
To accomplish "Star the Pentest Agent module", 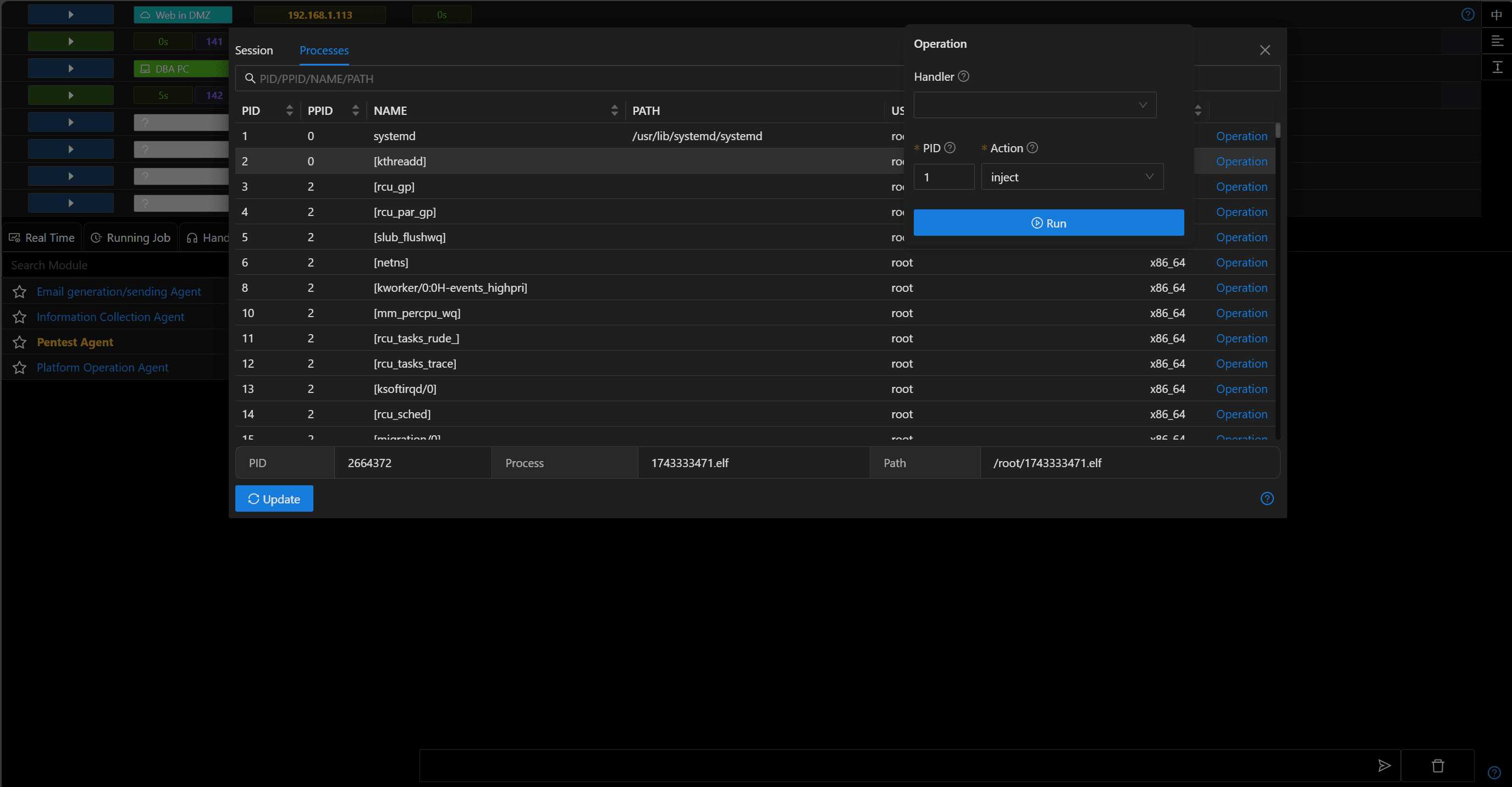I will pos(19,342).
